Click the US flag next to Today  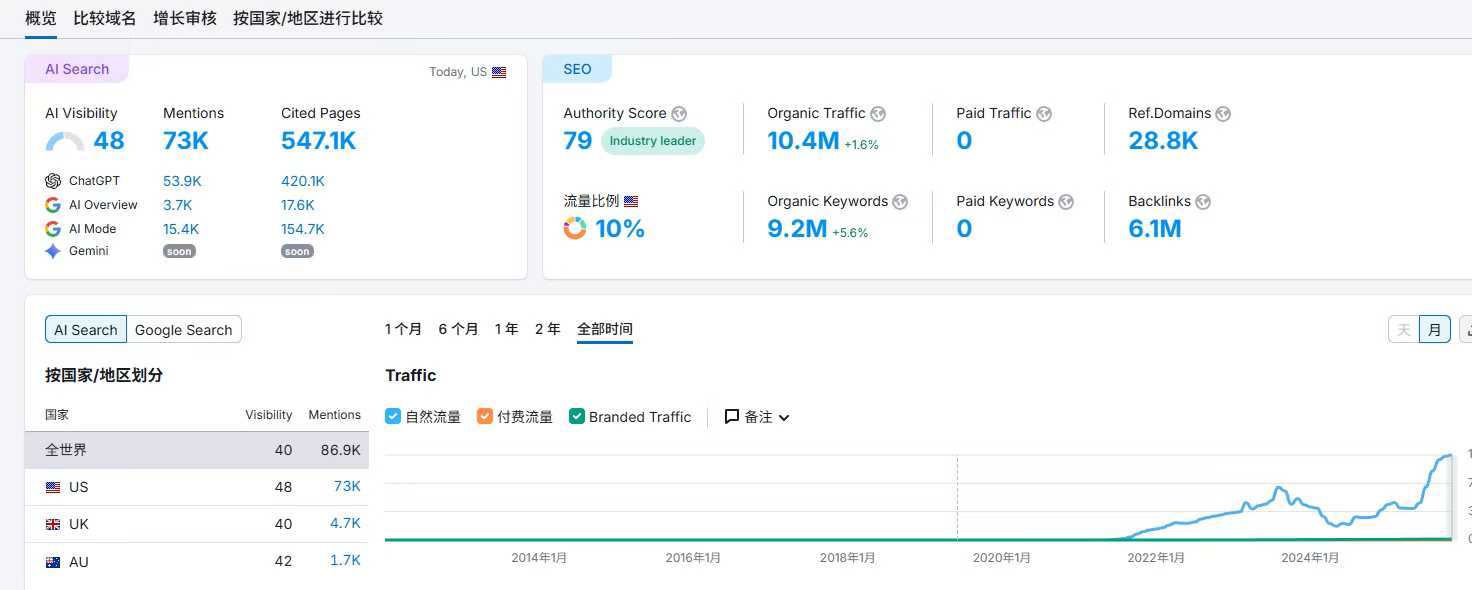(499, 71)
